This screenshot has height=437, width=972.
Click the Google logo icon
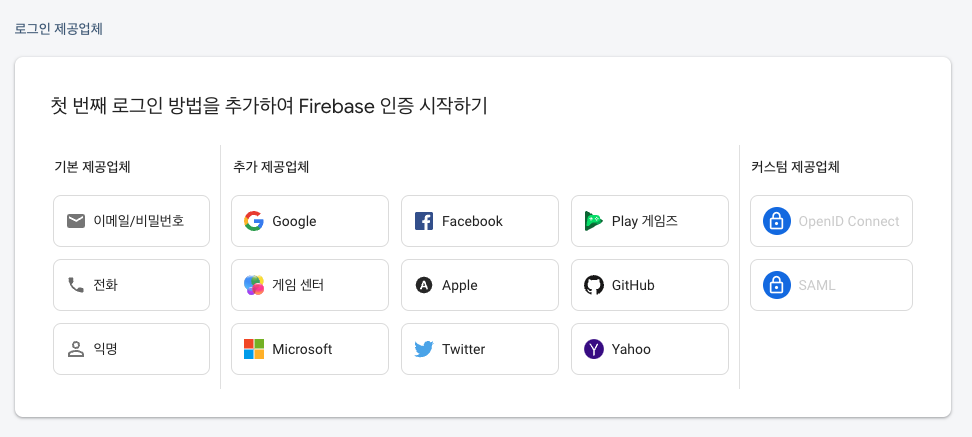point(254,221)
